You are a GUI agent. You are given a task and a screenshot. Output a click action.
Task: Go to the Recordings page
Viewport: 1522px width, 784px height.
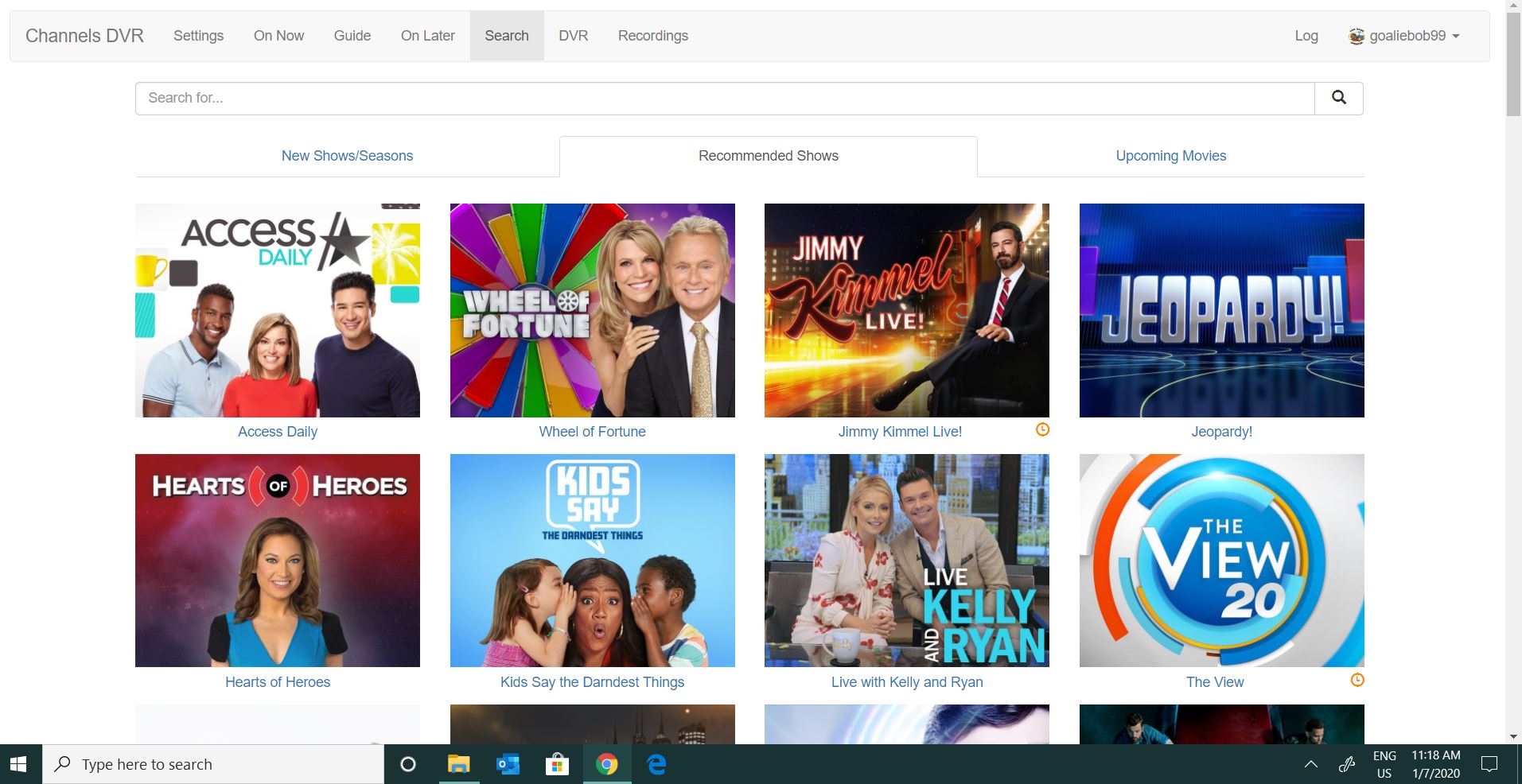[652, 36]
